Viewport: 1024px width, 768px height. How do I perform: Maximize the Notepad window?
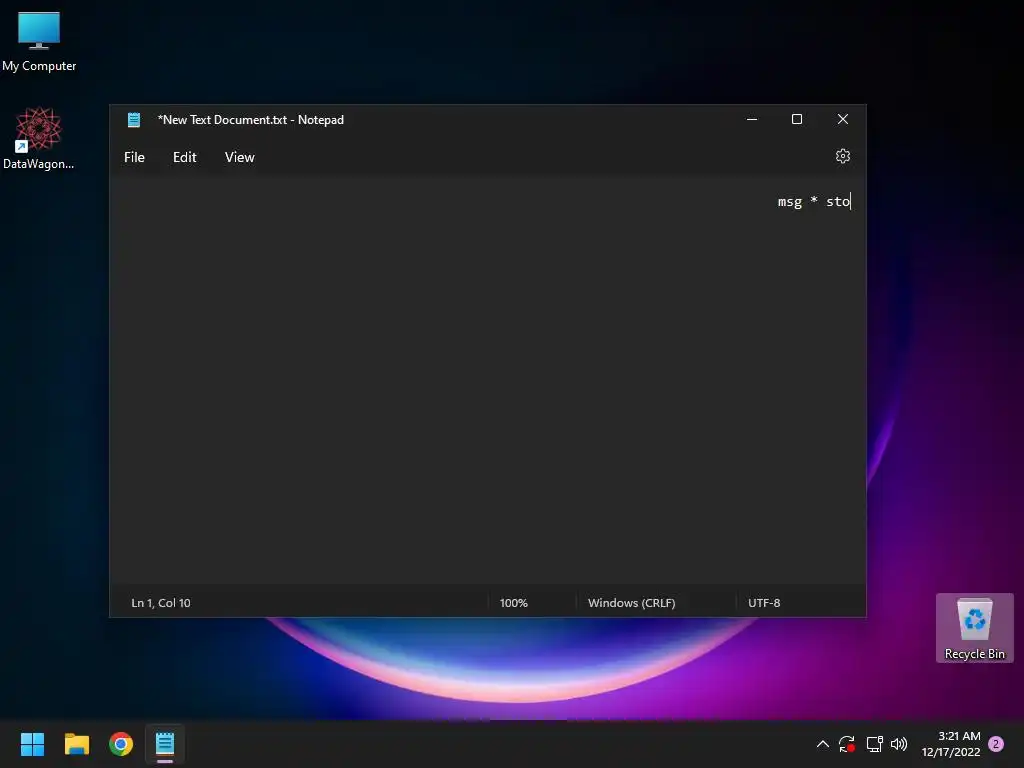[x=797, y=120]
